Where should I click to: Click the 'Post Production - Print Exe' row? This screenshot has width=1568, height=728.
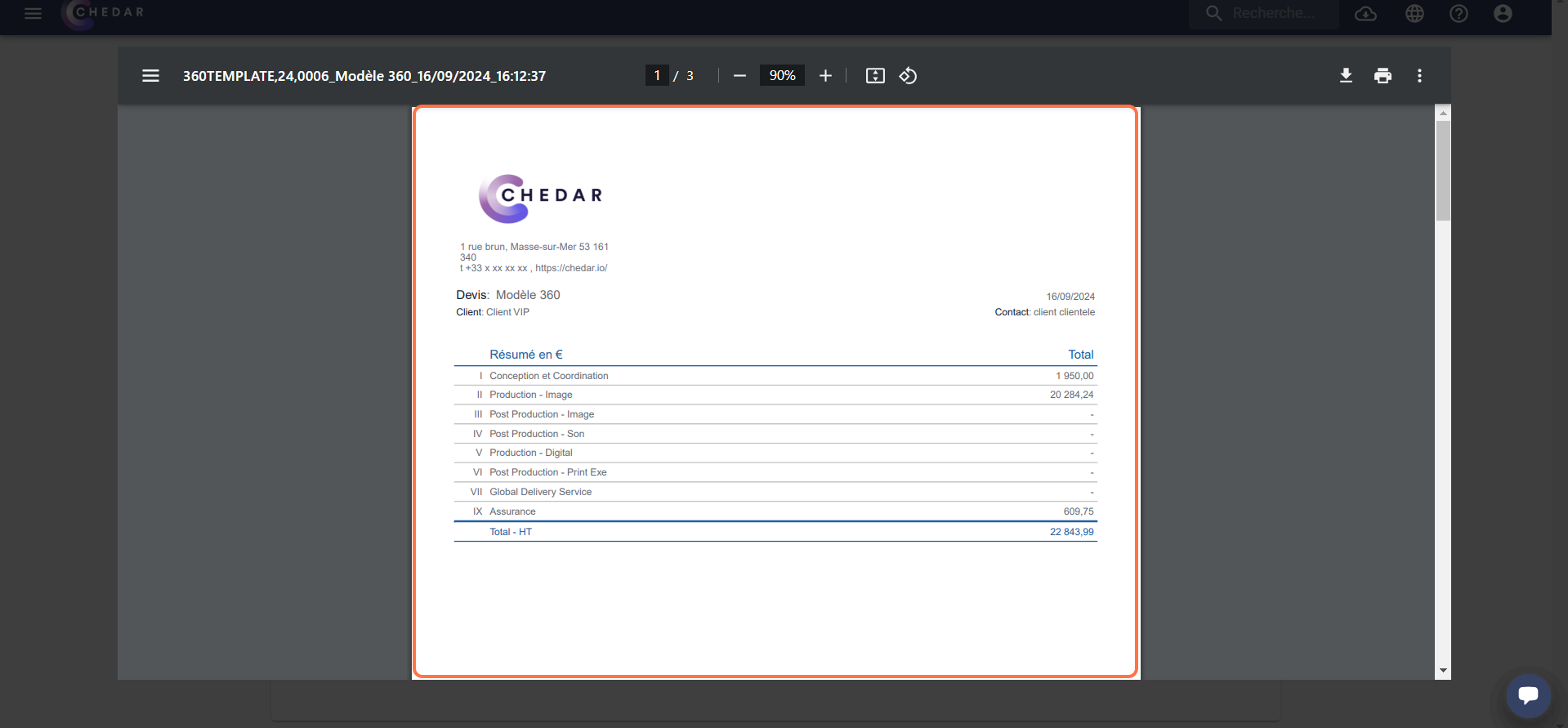(x=775, y=472)
